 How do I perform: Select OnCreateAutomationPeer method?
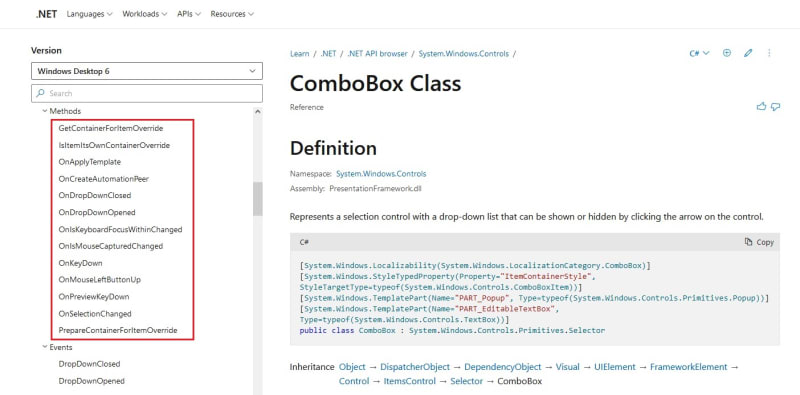(104, 179)
